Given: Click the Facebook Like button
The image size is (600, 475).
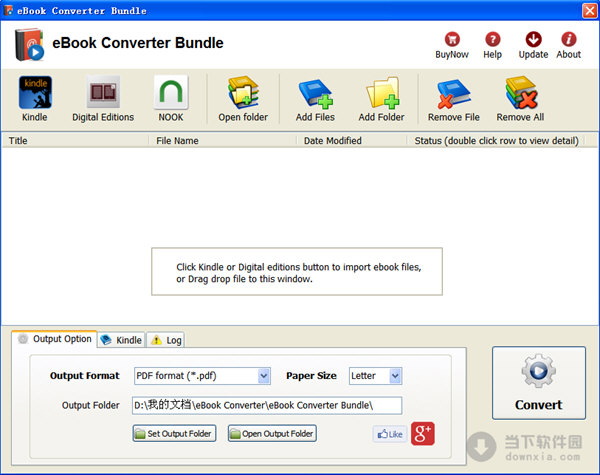Looking at the screenshot, I should pos(390,434).
